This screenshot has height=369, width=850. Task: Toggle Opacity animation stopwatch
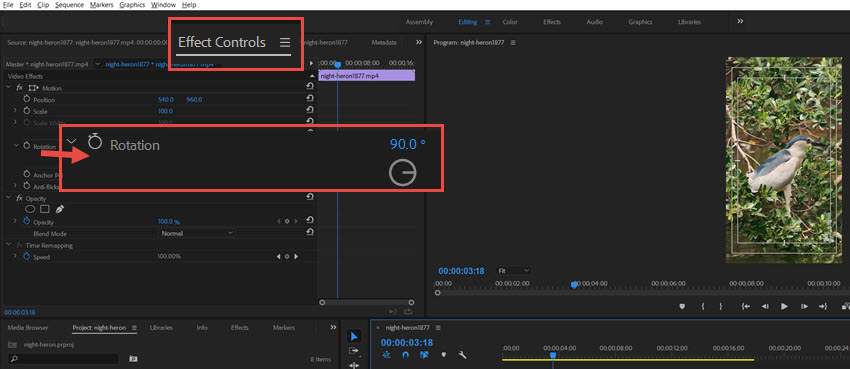(27, 221)
